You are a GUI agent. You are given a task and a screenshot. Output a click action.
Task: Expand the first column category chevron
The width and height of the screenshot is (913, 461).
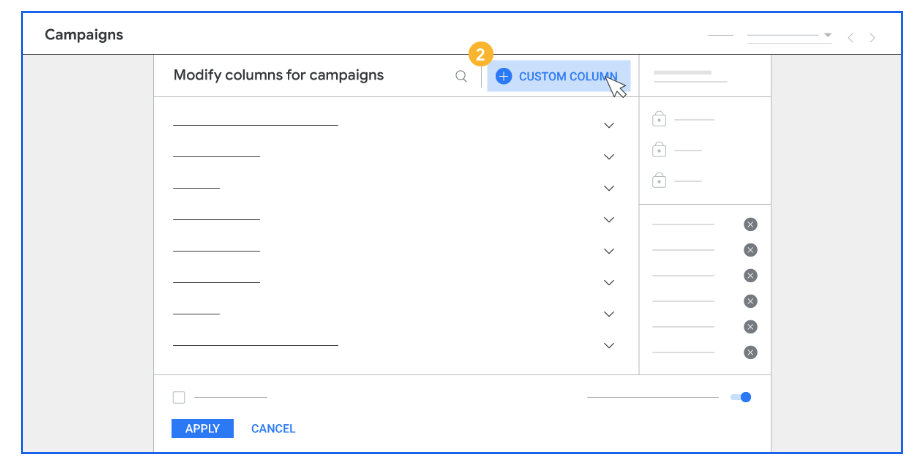click(609, 126)
